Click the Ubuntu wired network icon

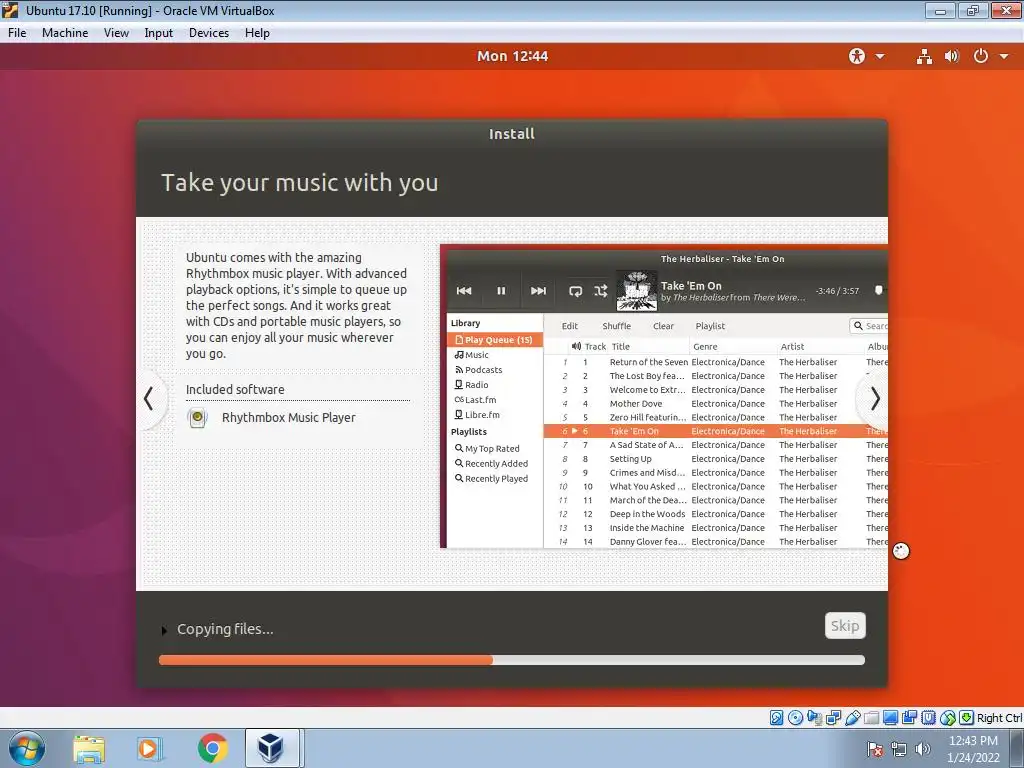[x=924, y=56]
